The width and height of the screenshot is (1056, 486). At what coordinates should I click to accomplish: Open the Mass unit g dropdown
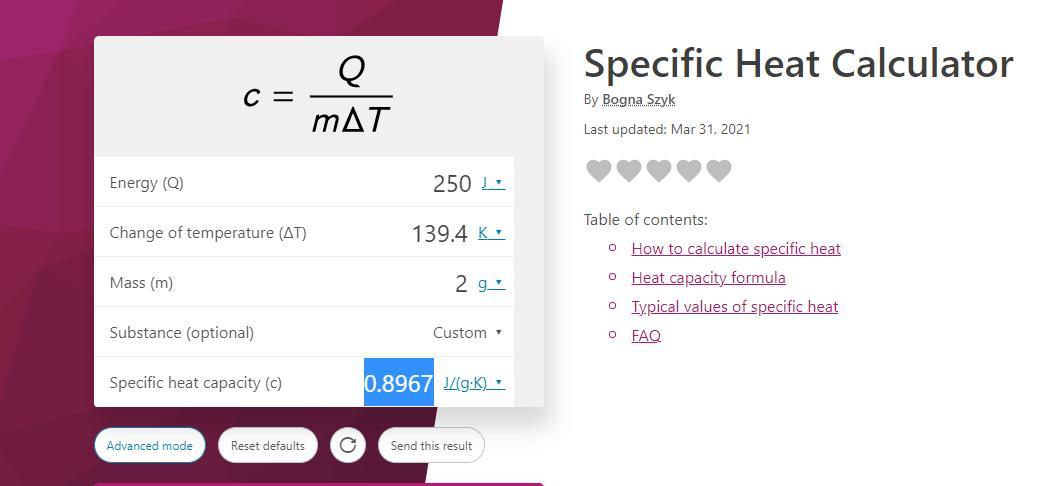[490, 283]
